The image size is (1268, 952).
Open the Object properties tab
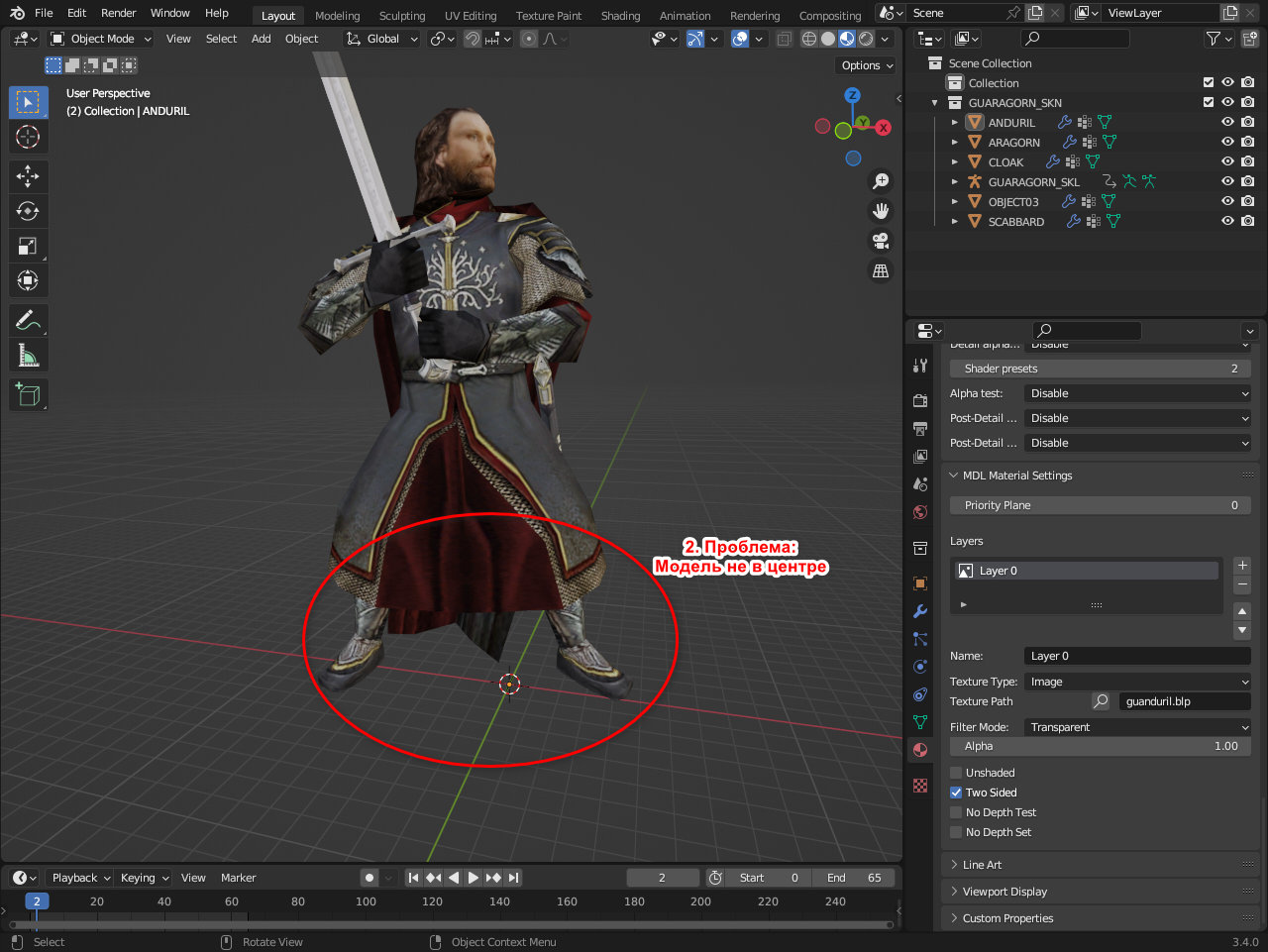click(920, 583)
